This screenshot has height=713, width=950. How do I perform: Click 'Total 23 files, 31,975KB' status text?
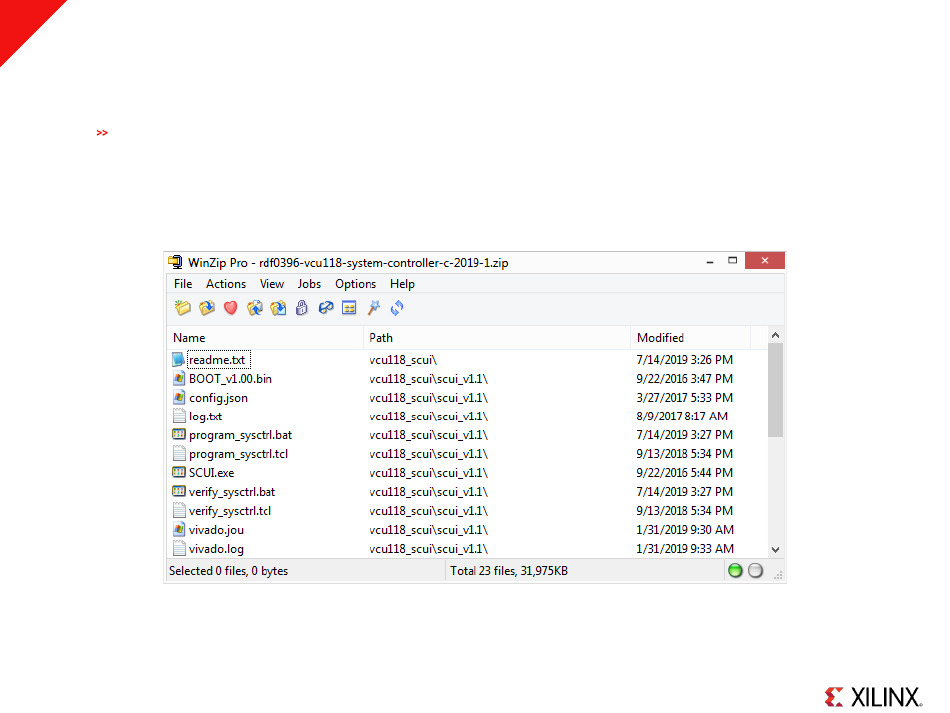[509, 571]
